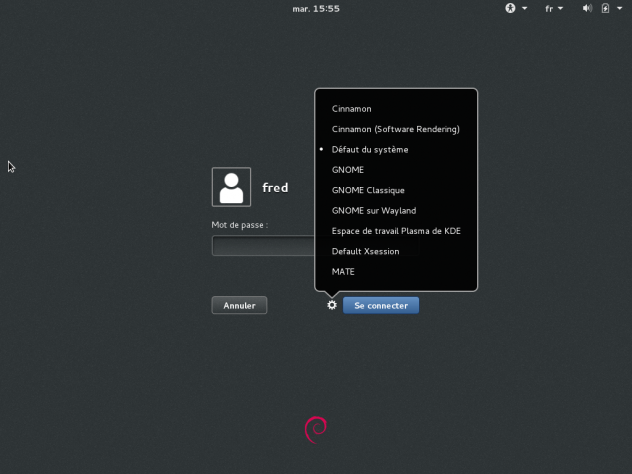Click the Annuler button
The image size is (632, 474).
[x=239, y=305]
